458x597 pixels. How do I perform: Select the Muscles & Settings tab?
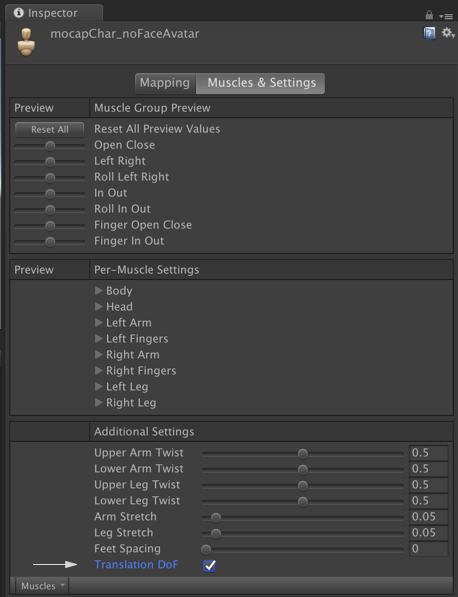pyautogui.click(x=261, y=83)
